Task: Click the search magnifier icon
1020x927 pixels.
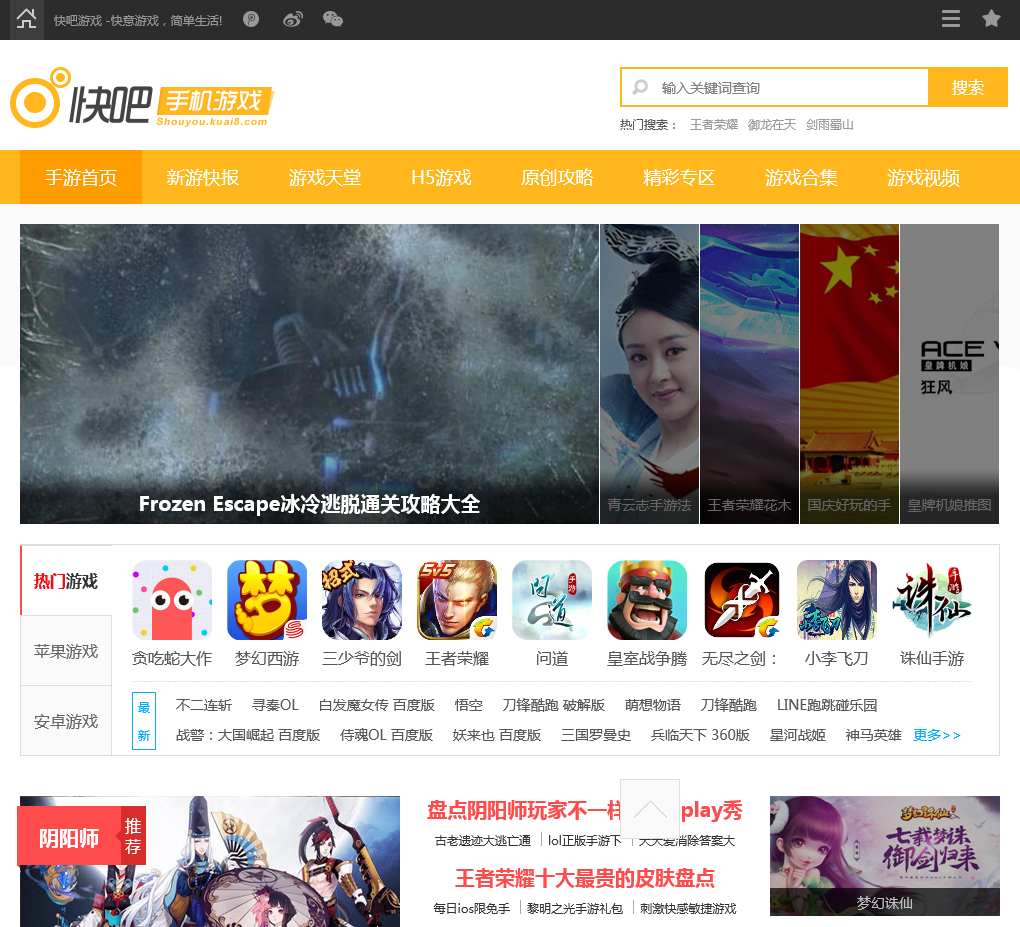Action: tap(640, 87)
